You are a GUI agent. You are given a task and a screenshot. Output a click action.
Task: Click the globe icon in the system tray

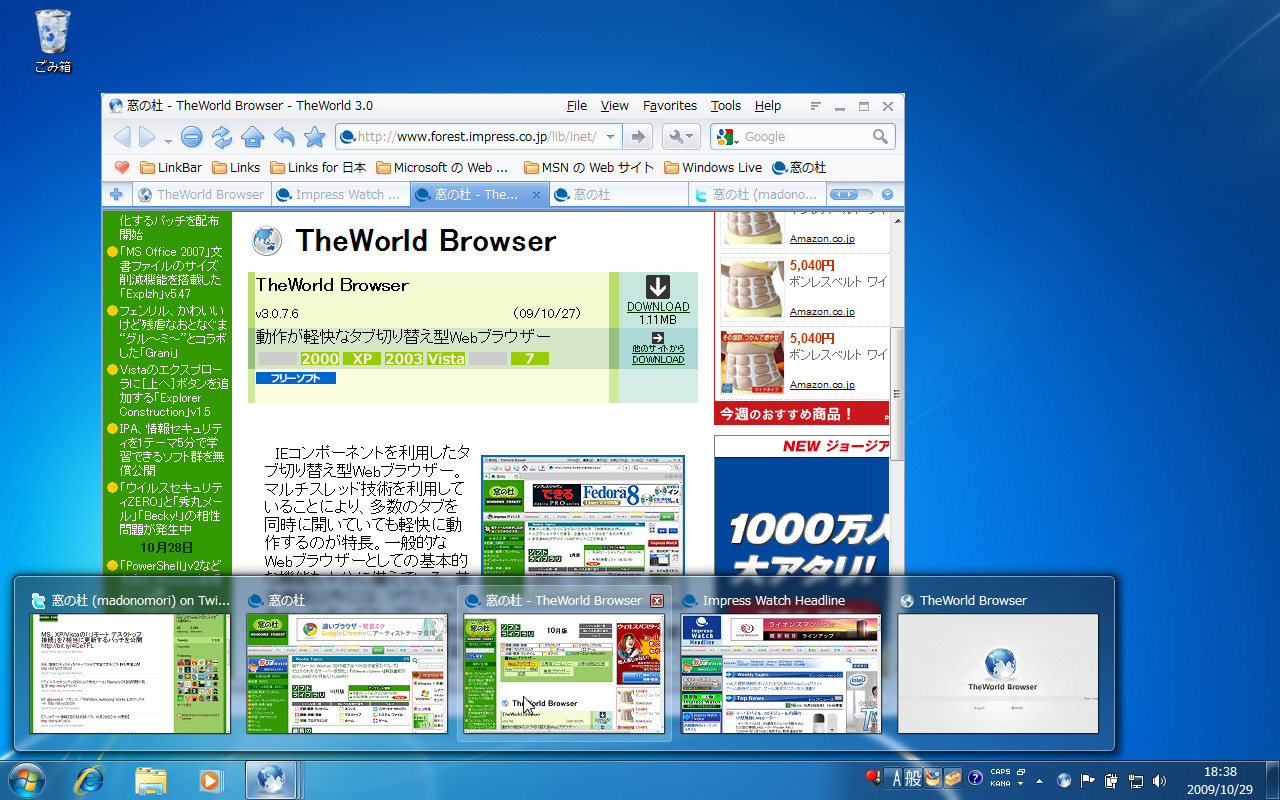(1064, 780)
